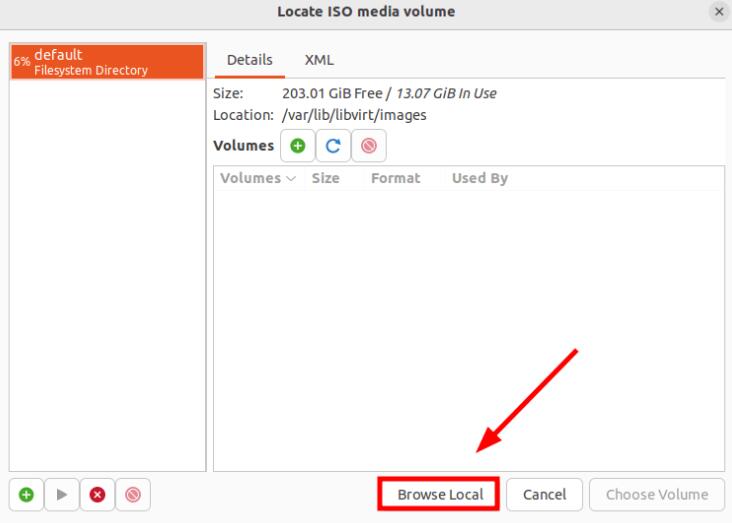Click the Cancel button
The image size is (732, 523).
[x=544, y=495]
